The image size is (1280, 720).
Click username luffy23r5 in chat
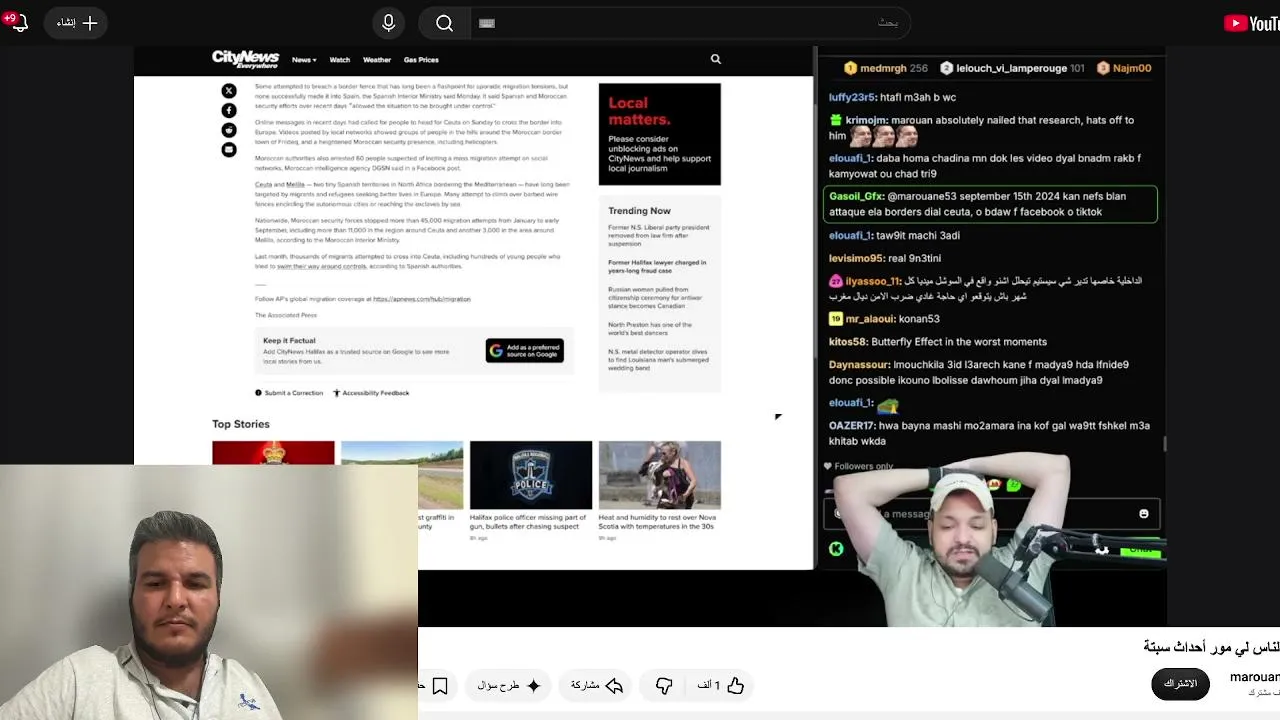point(852,97)
